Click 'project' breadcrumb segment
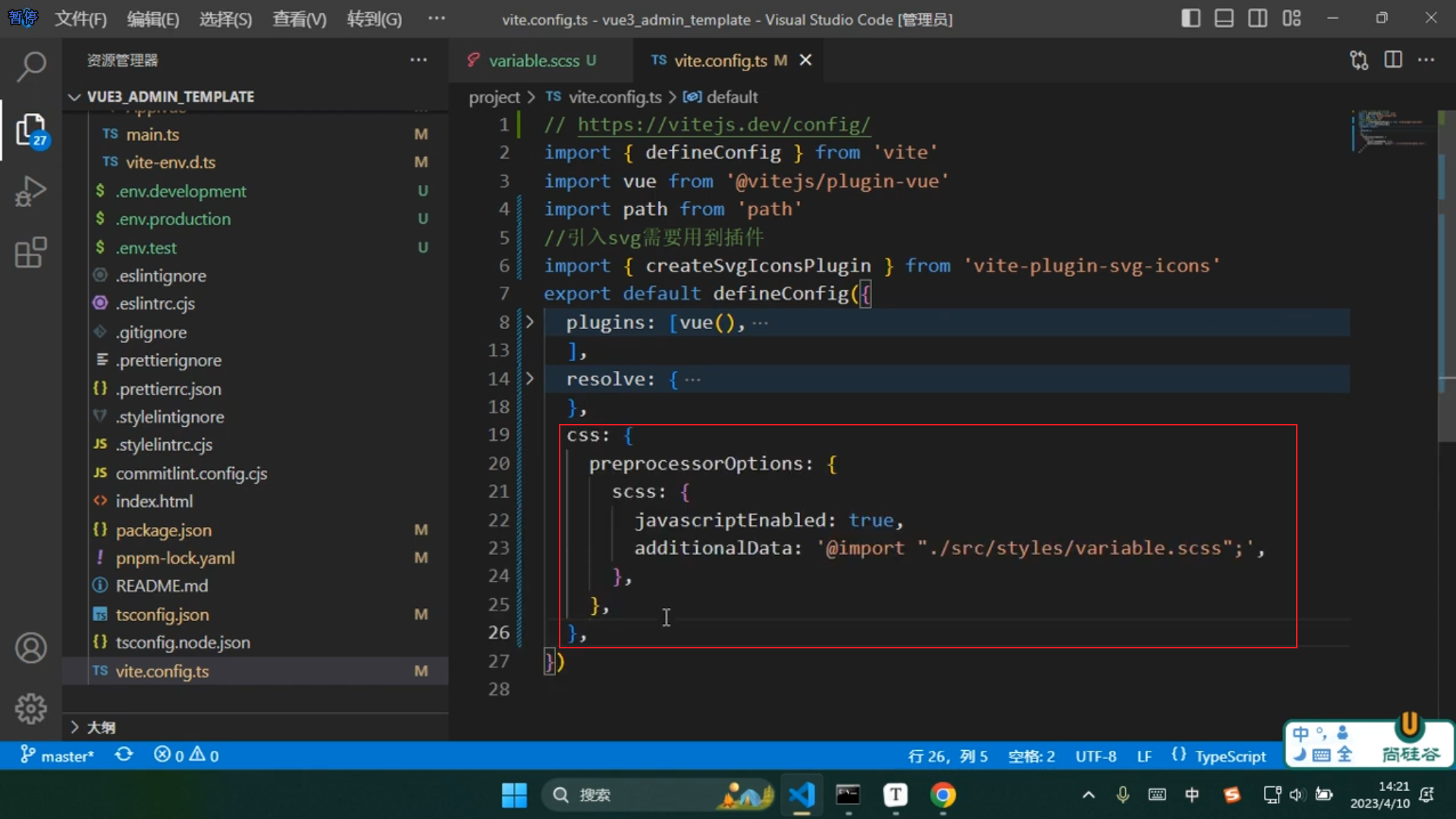This screenshot has height=819, width=1456. click(494, 97)
